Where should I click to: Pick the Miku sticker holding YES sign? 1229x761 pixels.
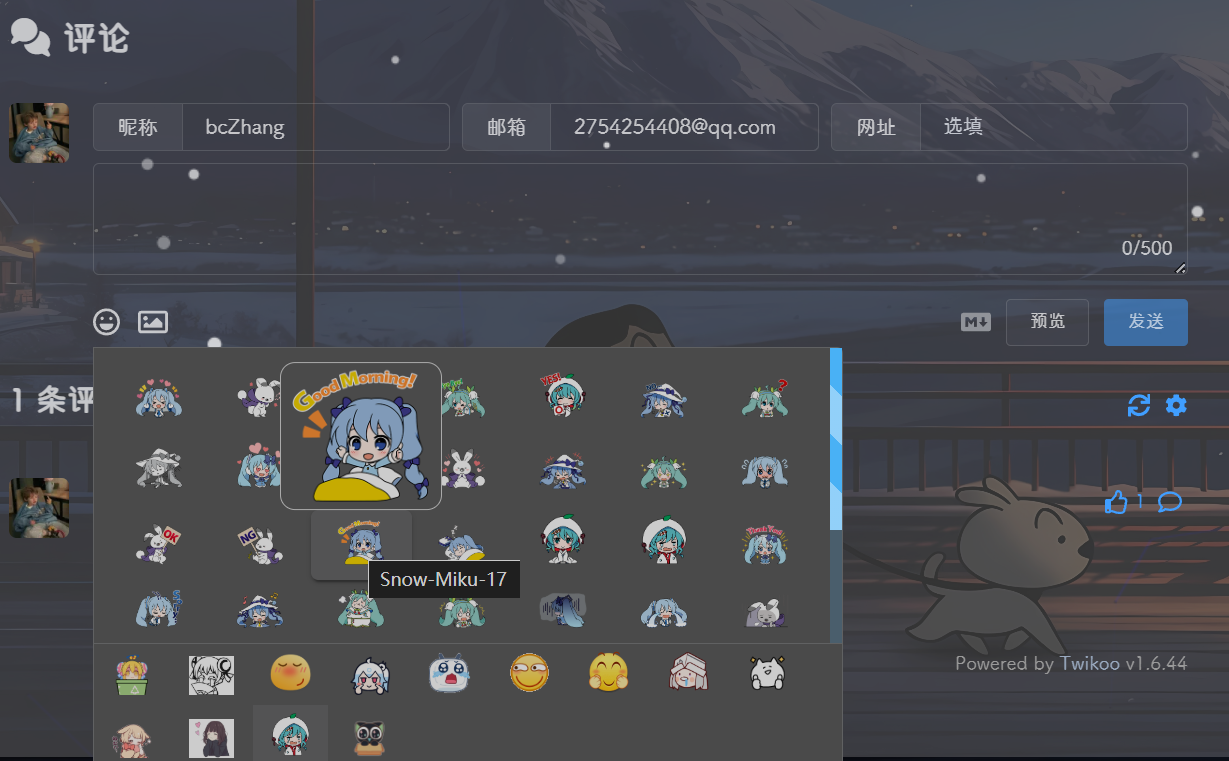pos(561,397)
